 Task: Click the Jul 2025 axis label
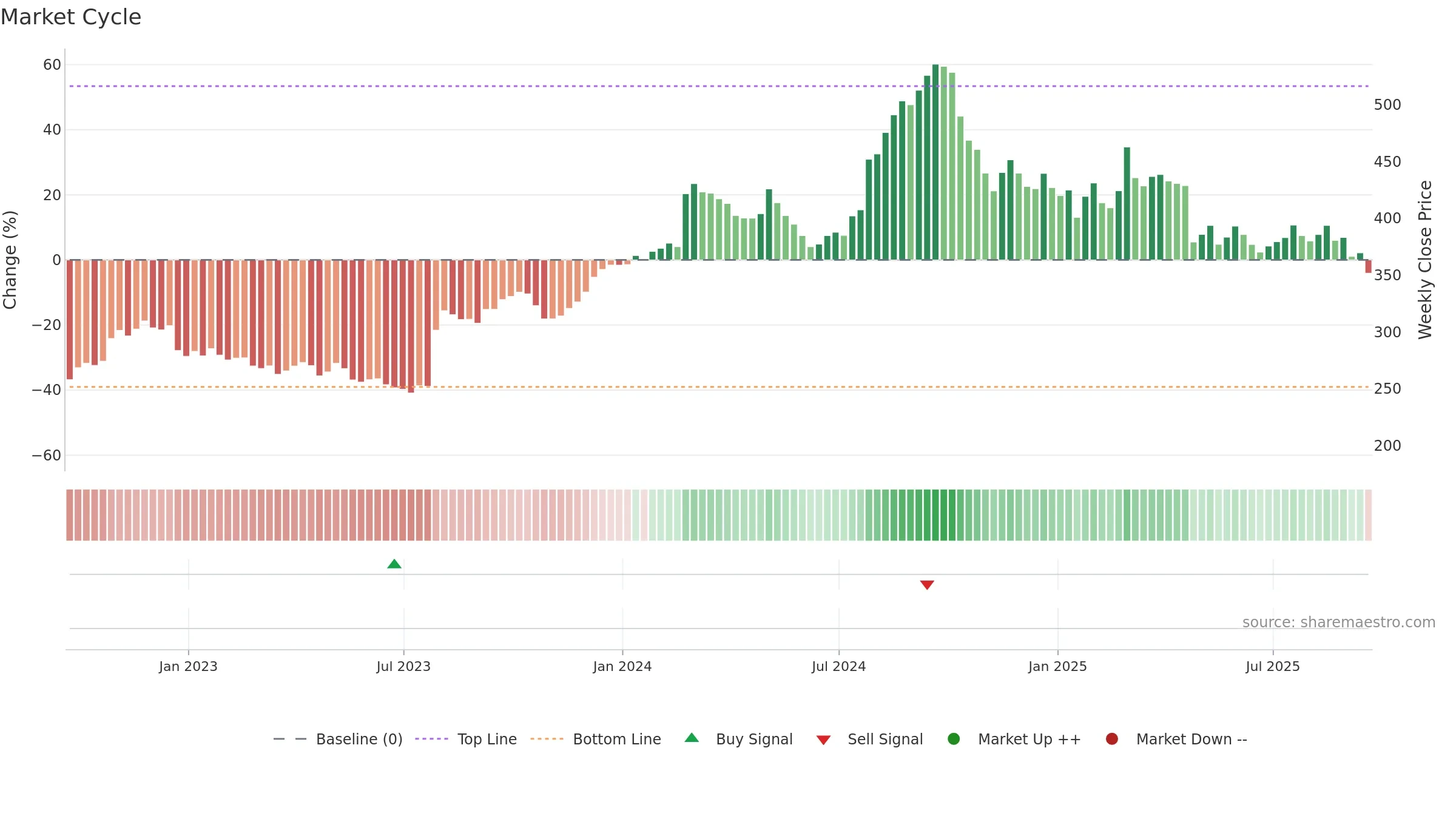click(x=1273, y=666)
